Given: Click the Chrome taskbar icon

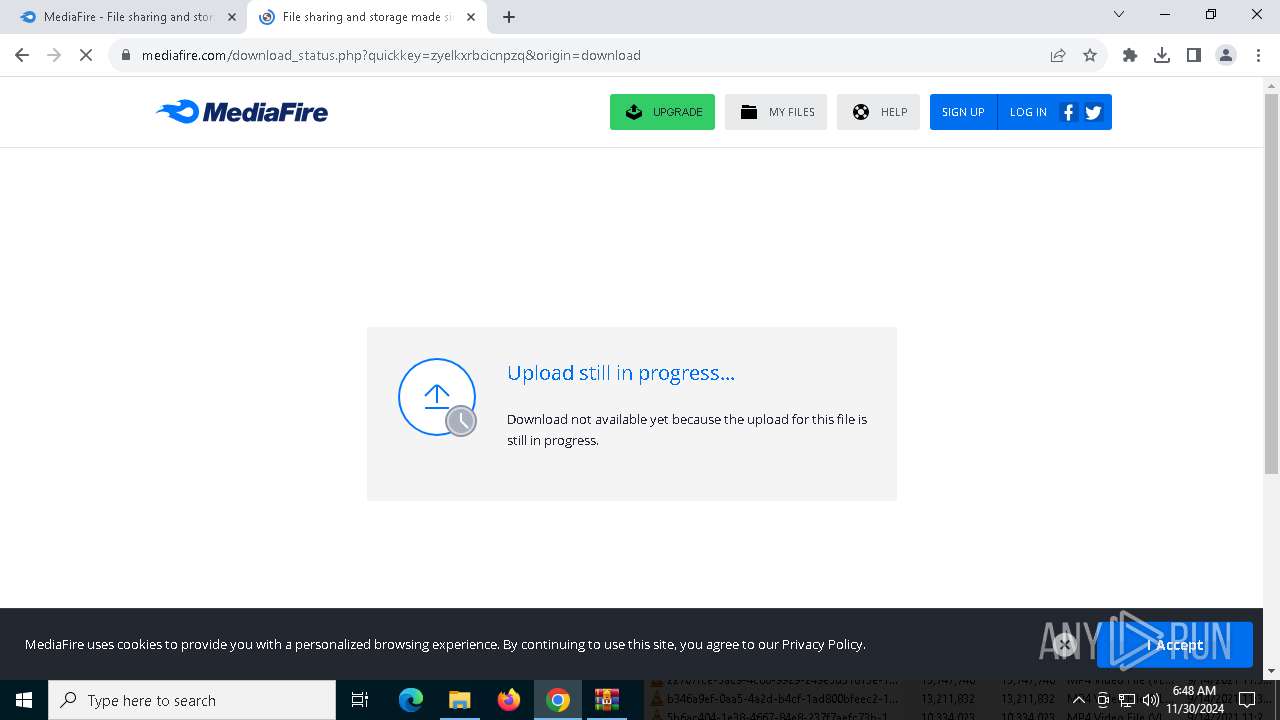Looking at the screenshot, I should [x=558, y=700].
